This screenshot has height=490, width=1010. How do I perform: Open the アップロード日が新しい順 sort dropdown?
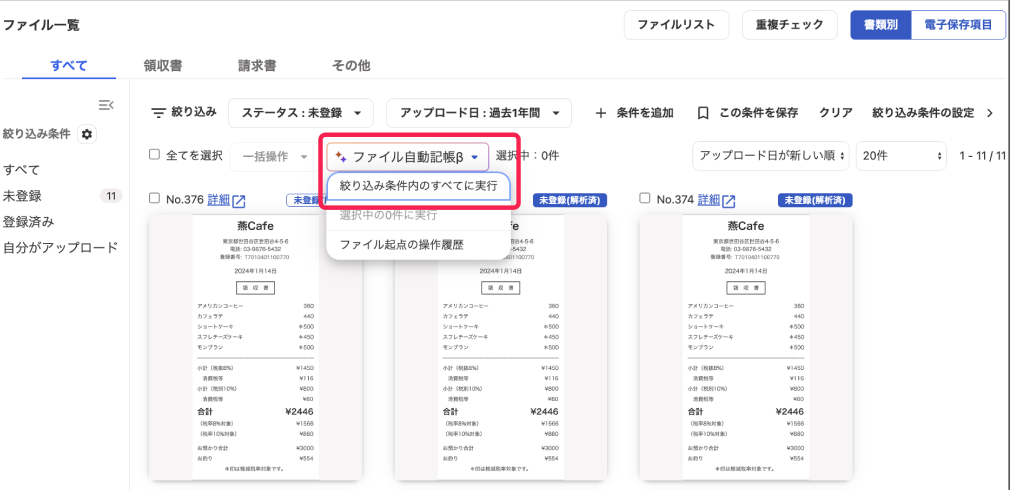coord(771,156)
